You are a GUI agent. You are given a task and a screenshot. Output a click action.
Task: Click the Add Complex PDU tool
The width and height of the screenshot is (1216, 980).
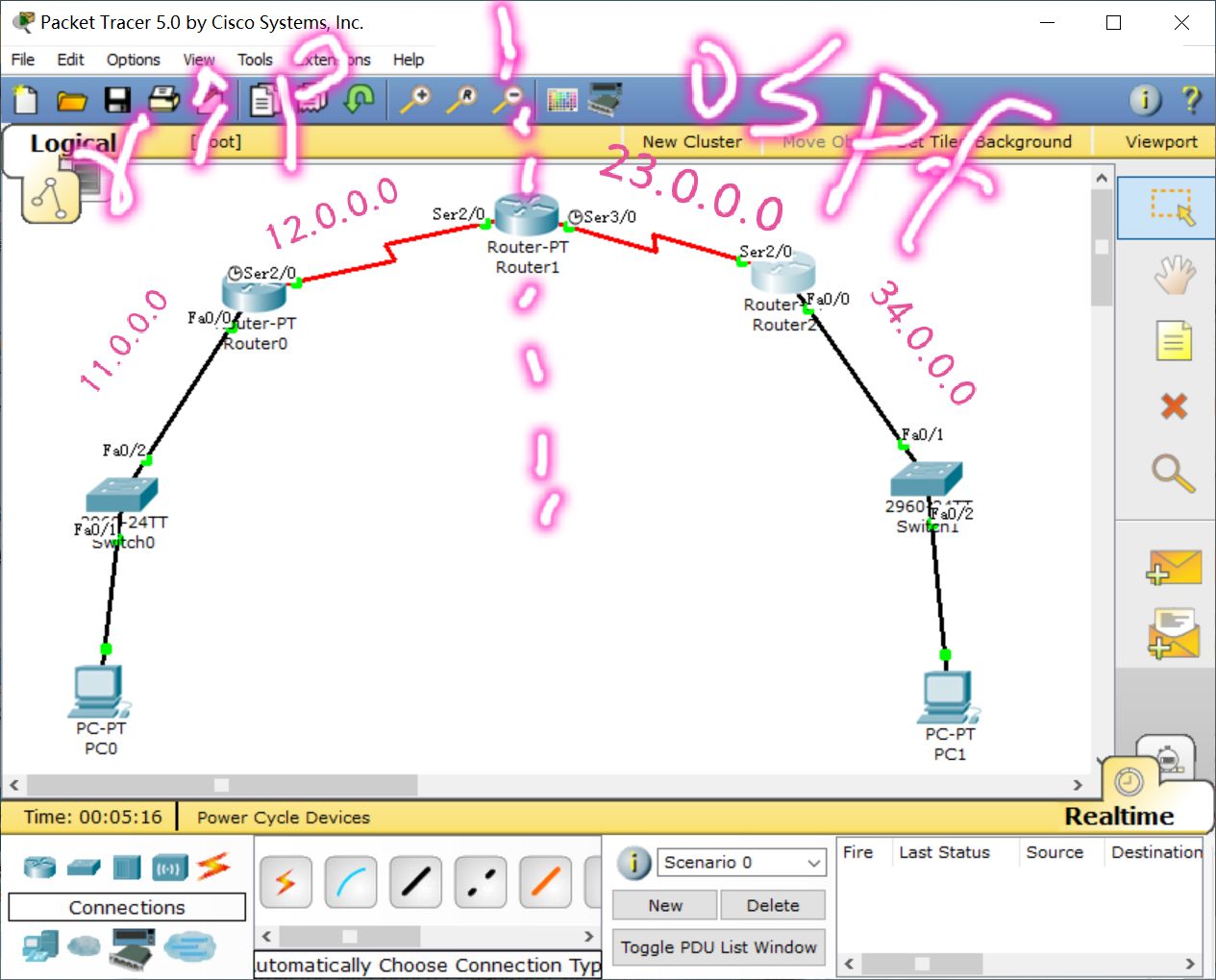coord(1174,632)
